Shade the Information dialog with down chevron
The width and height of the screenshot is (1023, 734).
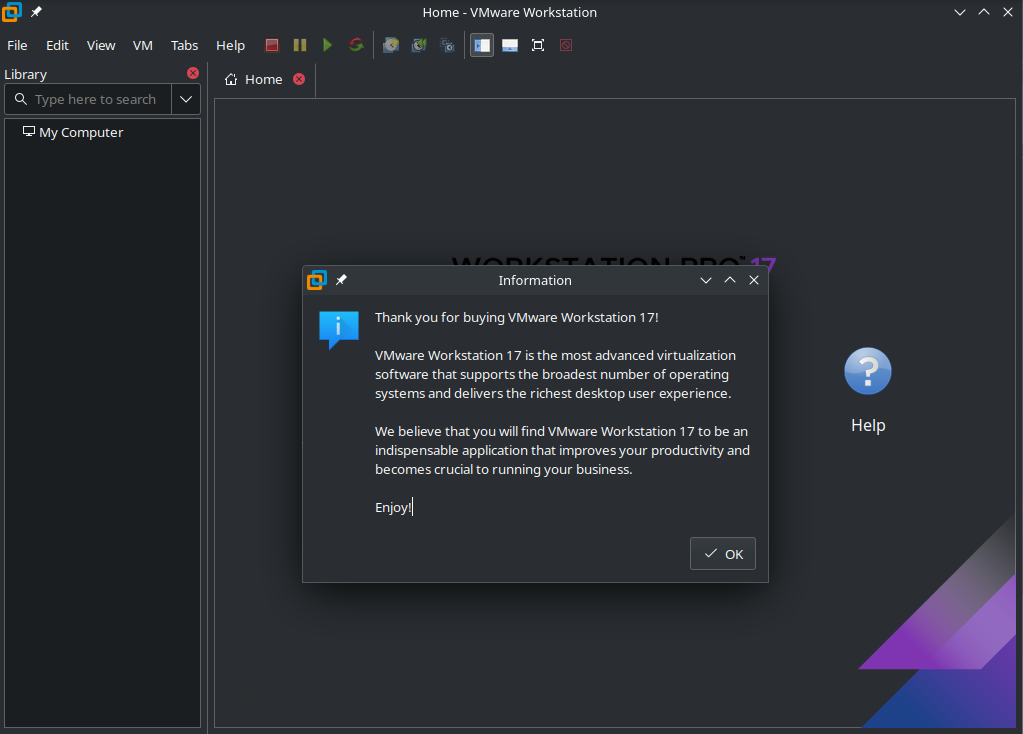(706, 281)
